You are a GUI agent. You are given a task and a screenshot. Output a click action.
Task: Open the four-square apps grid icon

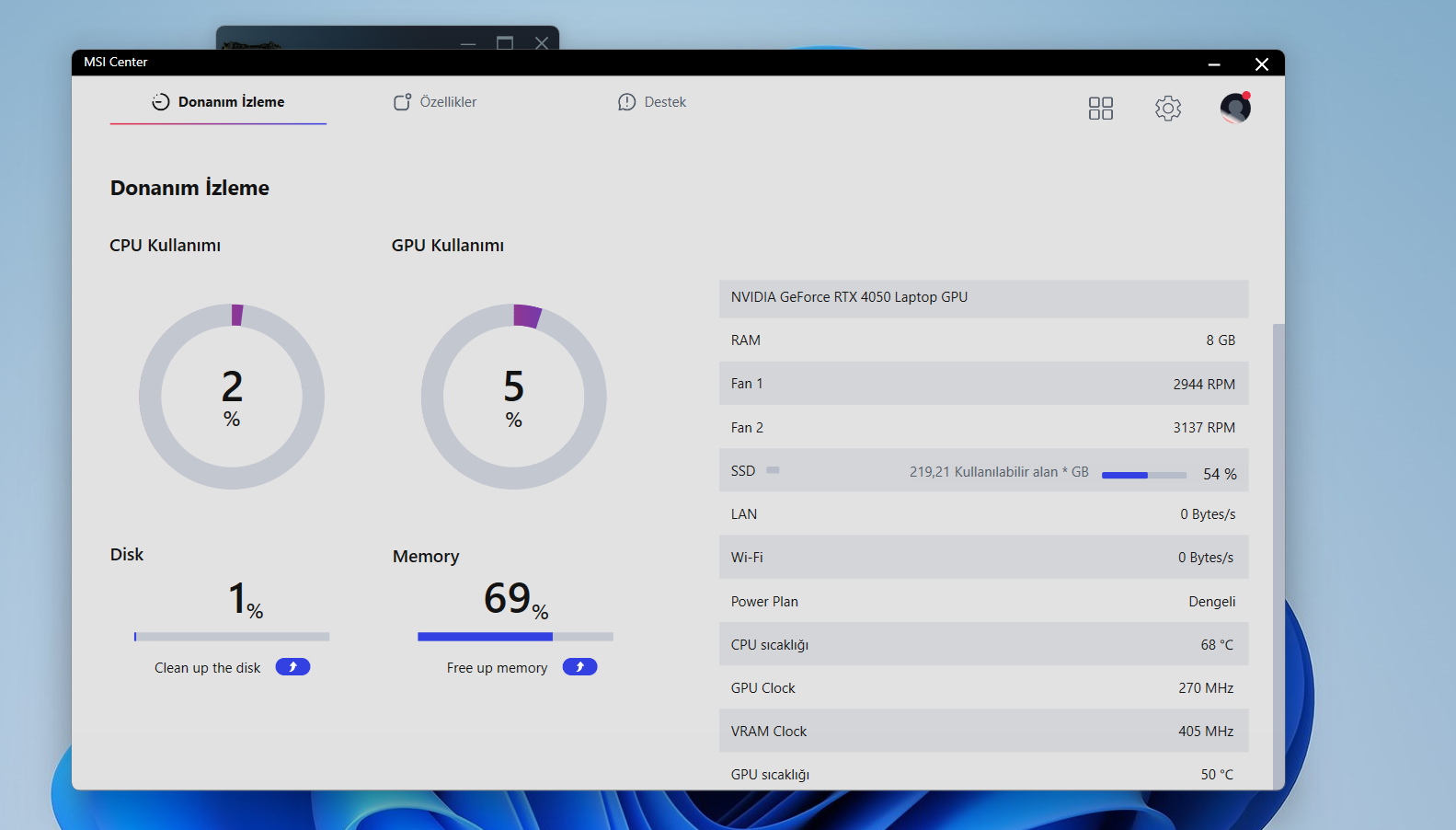pos(1101,109)
